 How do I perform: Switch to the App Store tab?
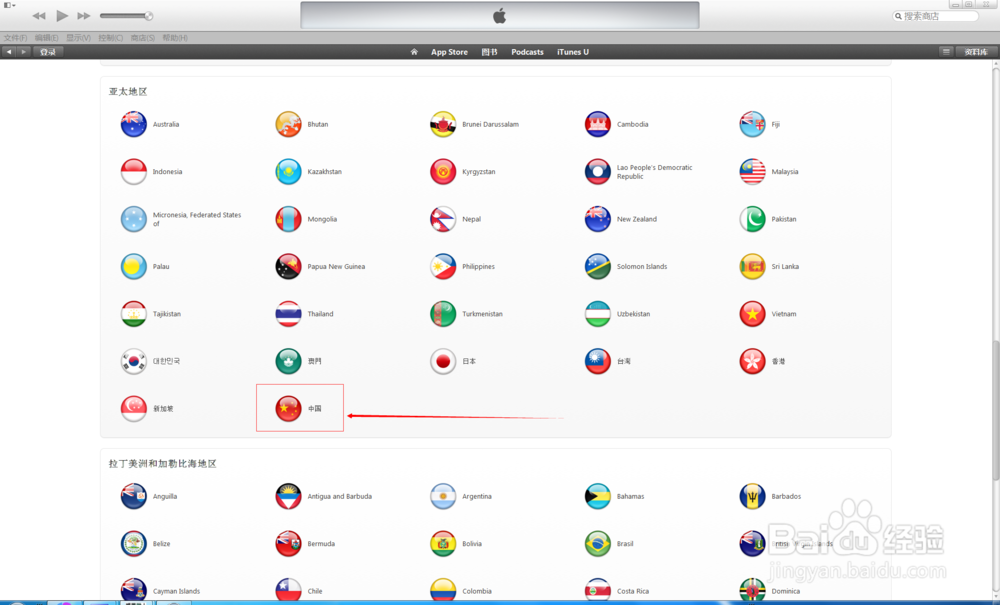pyautogui.click(x=449, y=52)
